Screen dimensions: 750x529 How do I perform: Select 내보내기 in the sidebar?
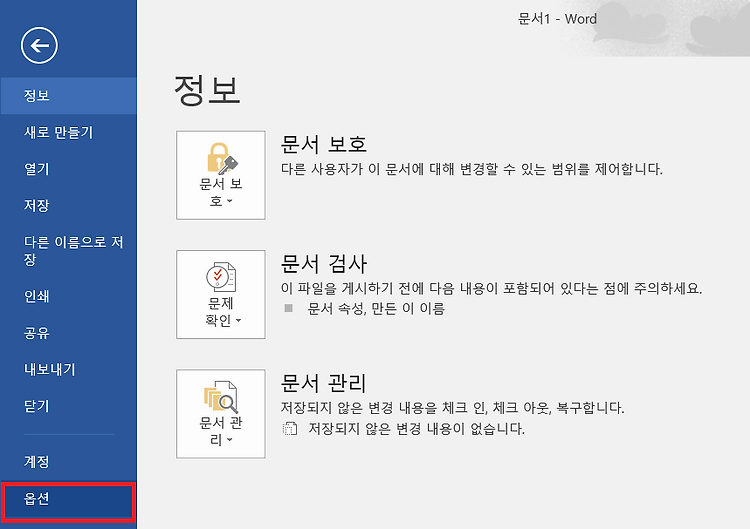68,369
